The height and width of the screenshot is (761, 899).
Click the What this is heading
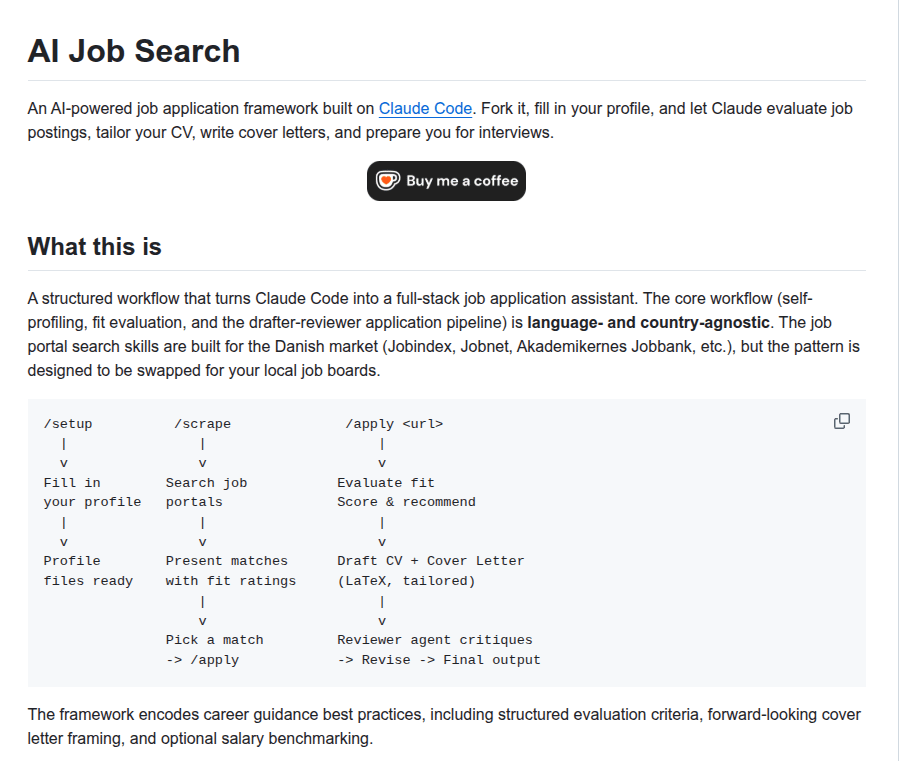[x=95, y=247]
